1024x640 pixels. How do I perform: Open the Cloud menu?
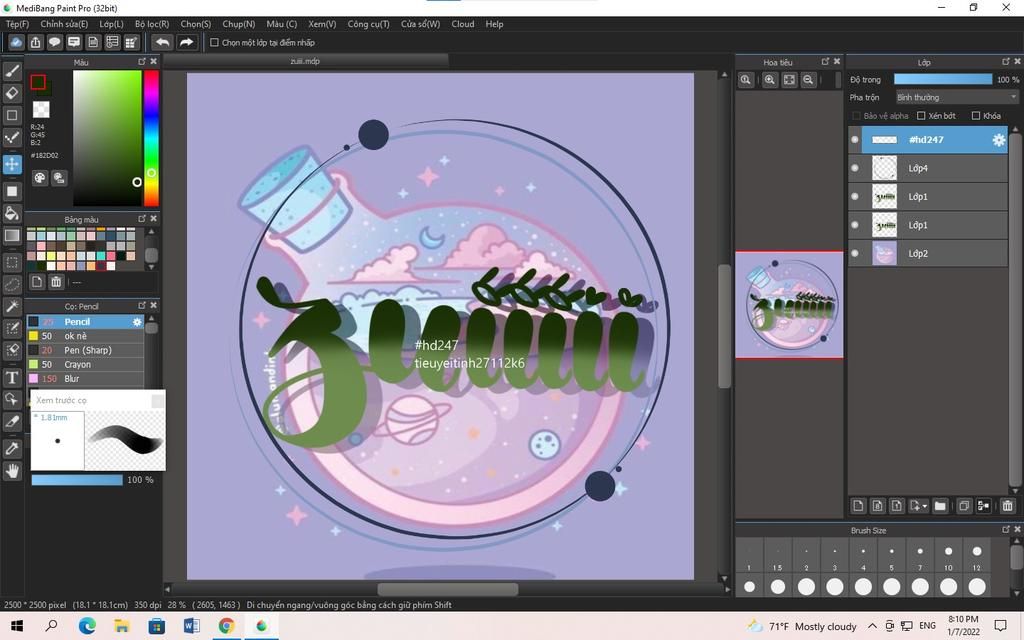463,24
